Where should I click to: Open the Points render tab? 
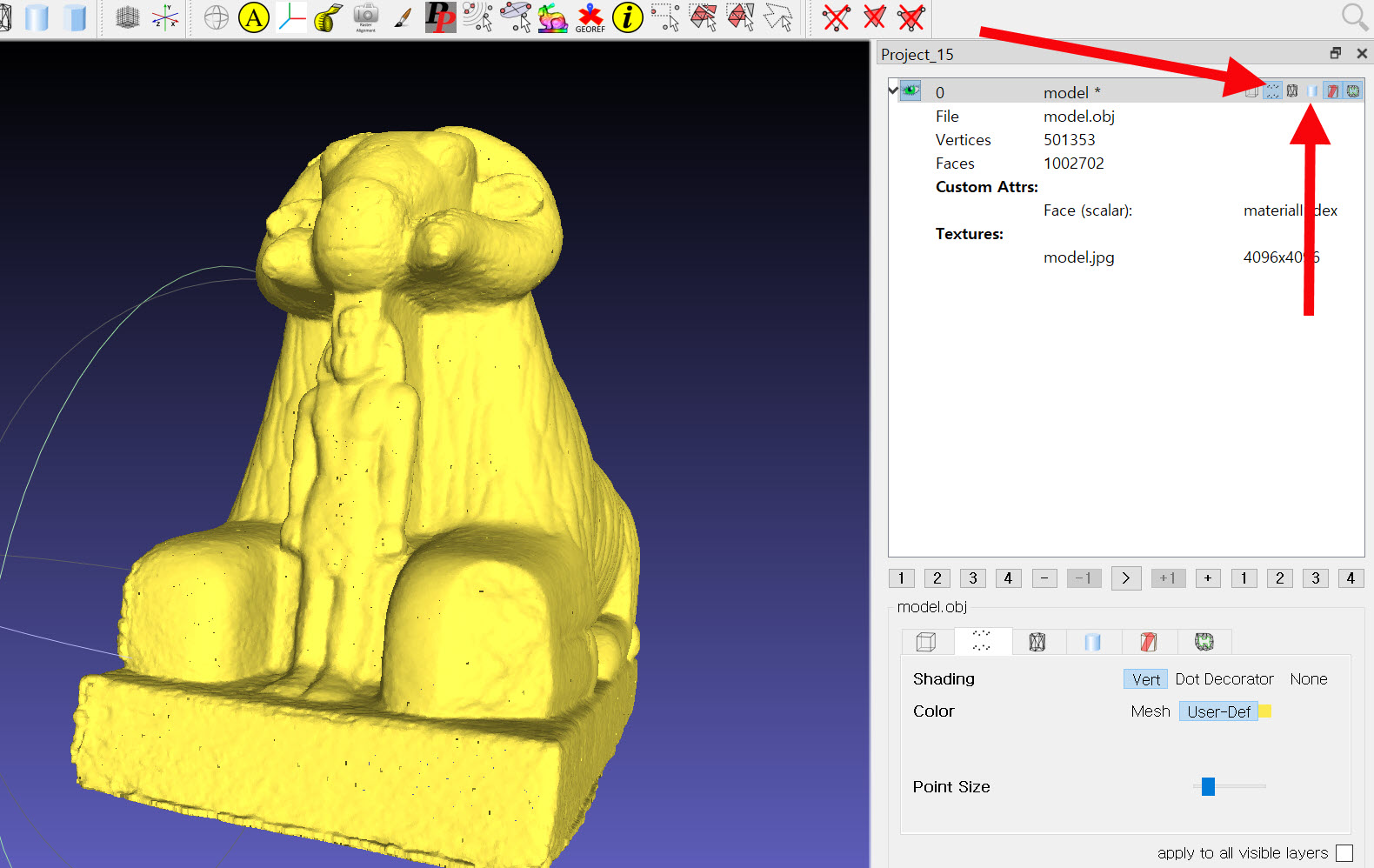(982, 641)
